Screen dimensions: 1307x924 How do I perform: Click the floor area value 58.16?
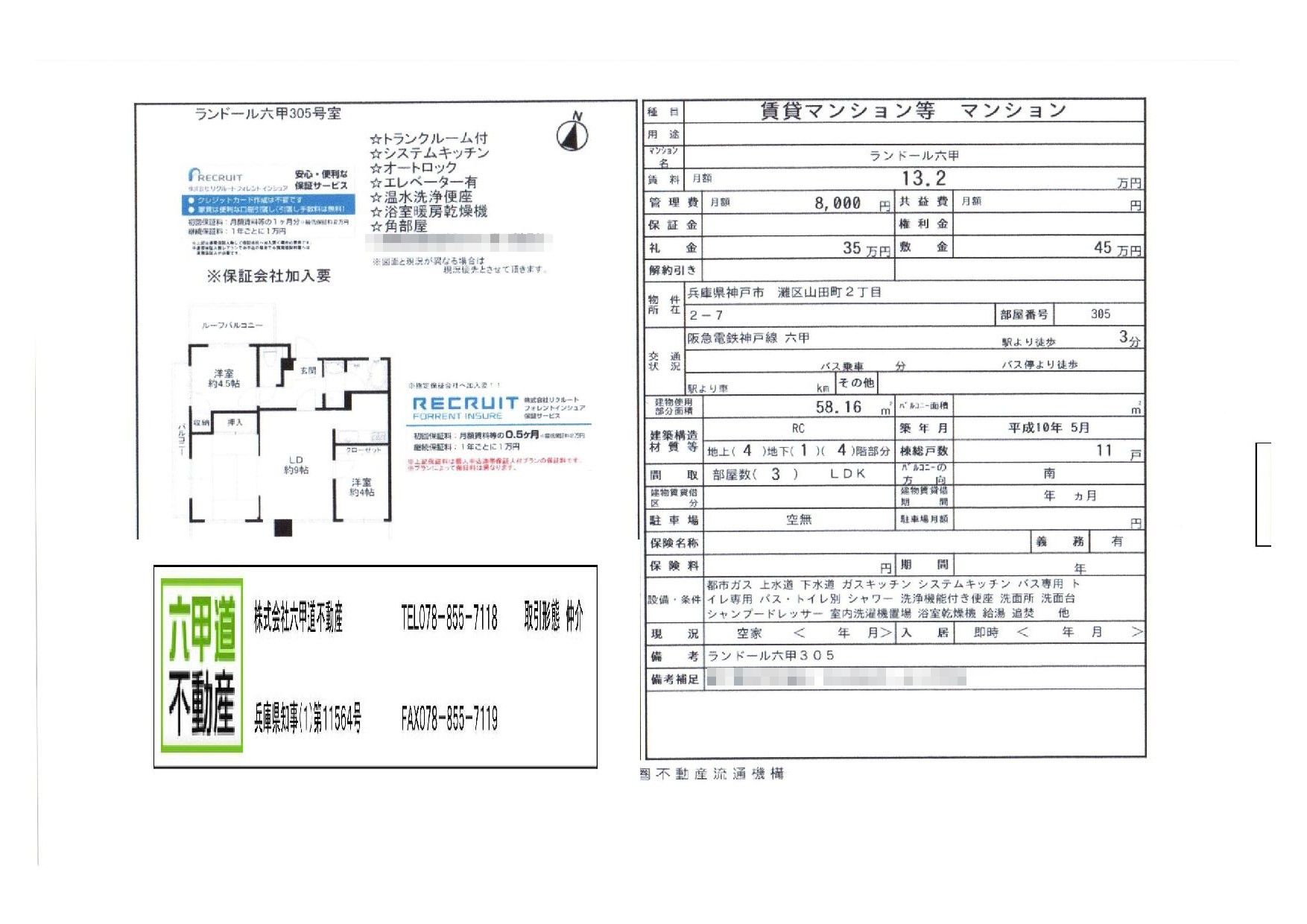[x=838, y=407]
